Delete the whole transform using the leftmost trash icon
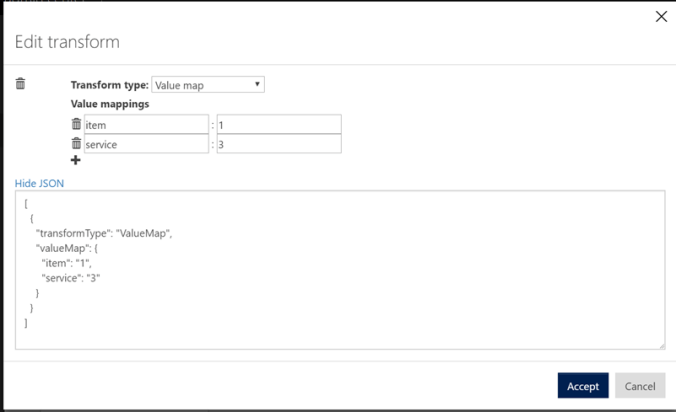 pyautogui.click(x=21, y=84)
